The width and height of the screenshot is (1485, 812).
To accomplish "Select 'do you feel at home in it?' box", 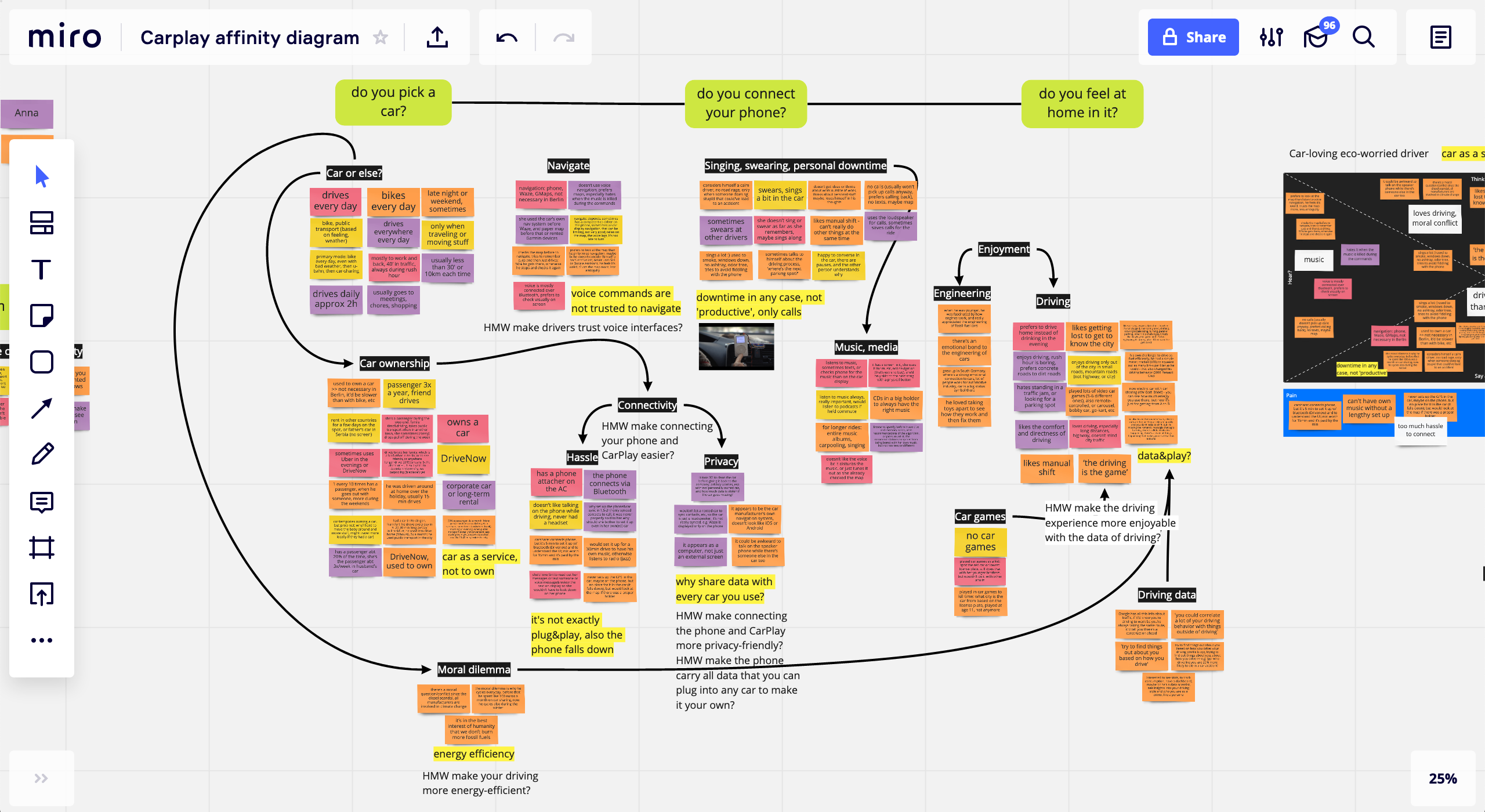I will (x=1082, y=103).
